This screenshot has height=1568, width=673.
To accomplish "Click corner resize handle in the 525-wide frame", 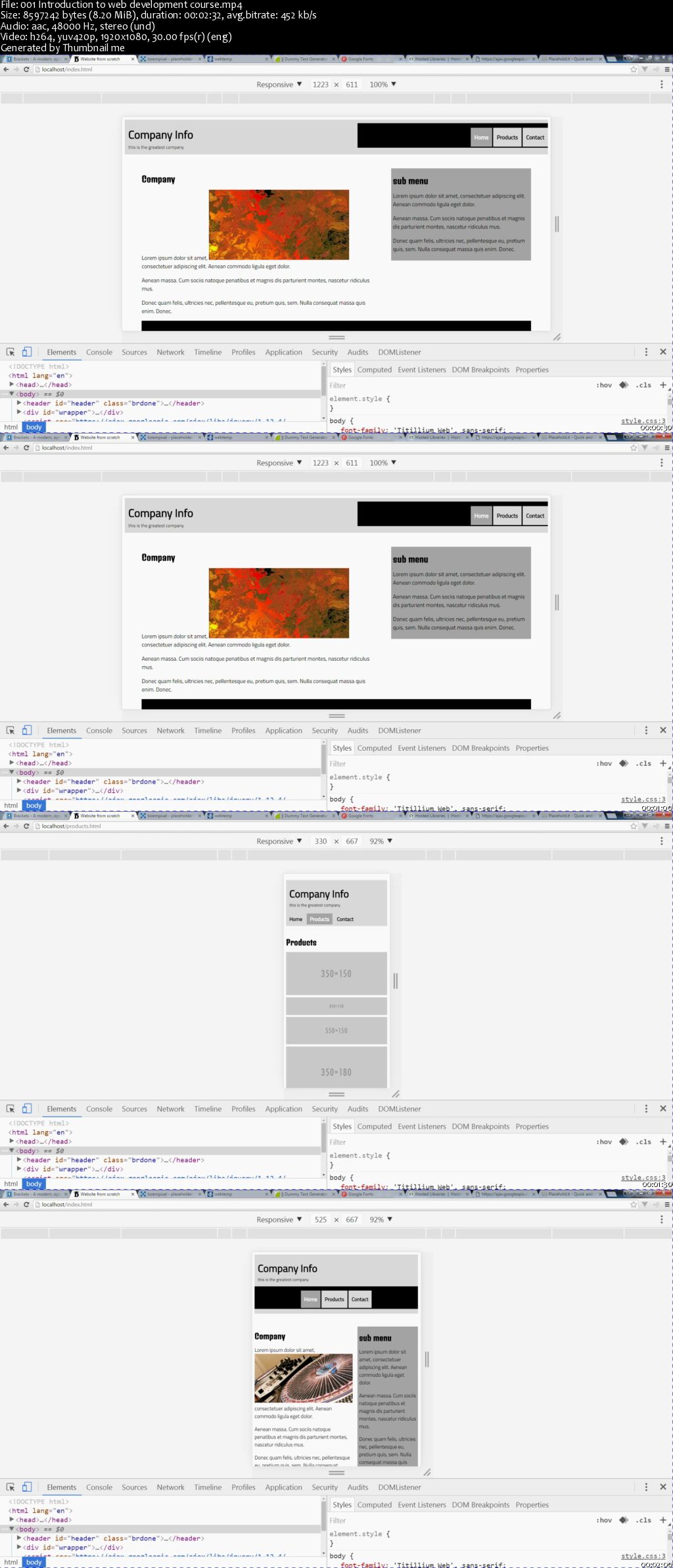I will coord(427,1472).
